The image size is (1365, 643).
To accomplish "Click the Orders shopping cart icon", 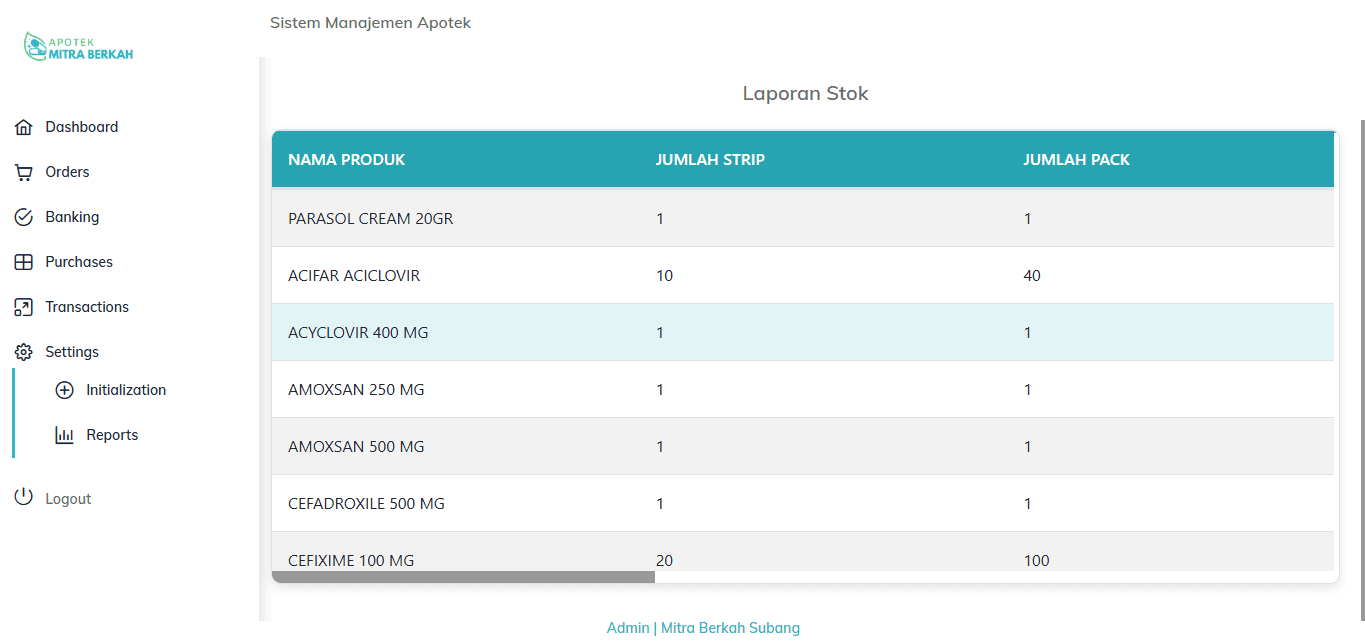I will 24,172.
